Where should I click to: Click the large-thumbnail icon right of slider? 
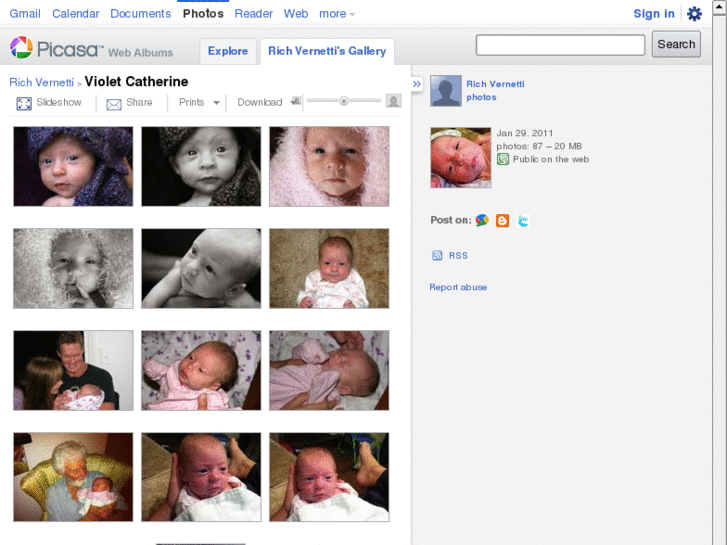click(x=394, y=101)
